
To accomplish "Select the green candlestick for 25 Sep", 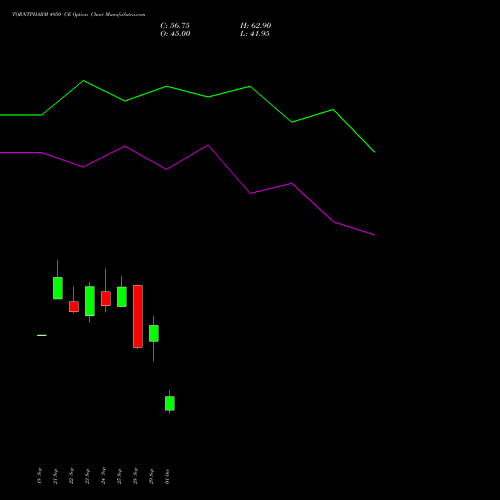I will pos(122,297).
